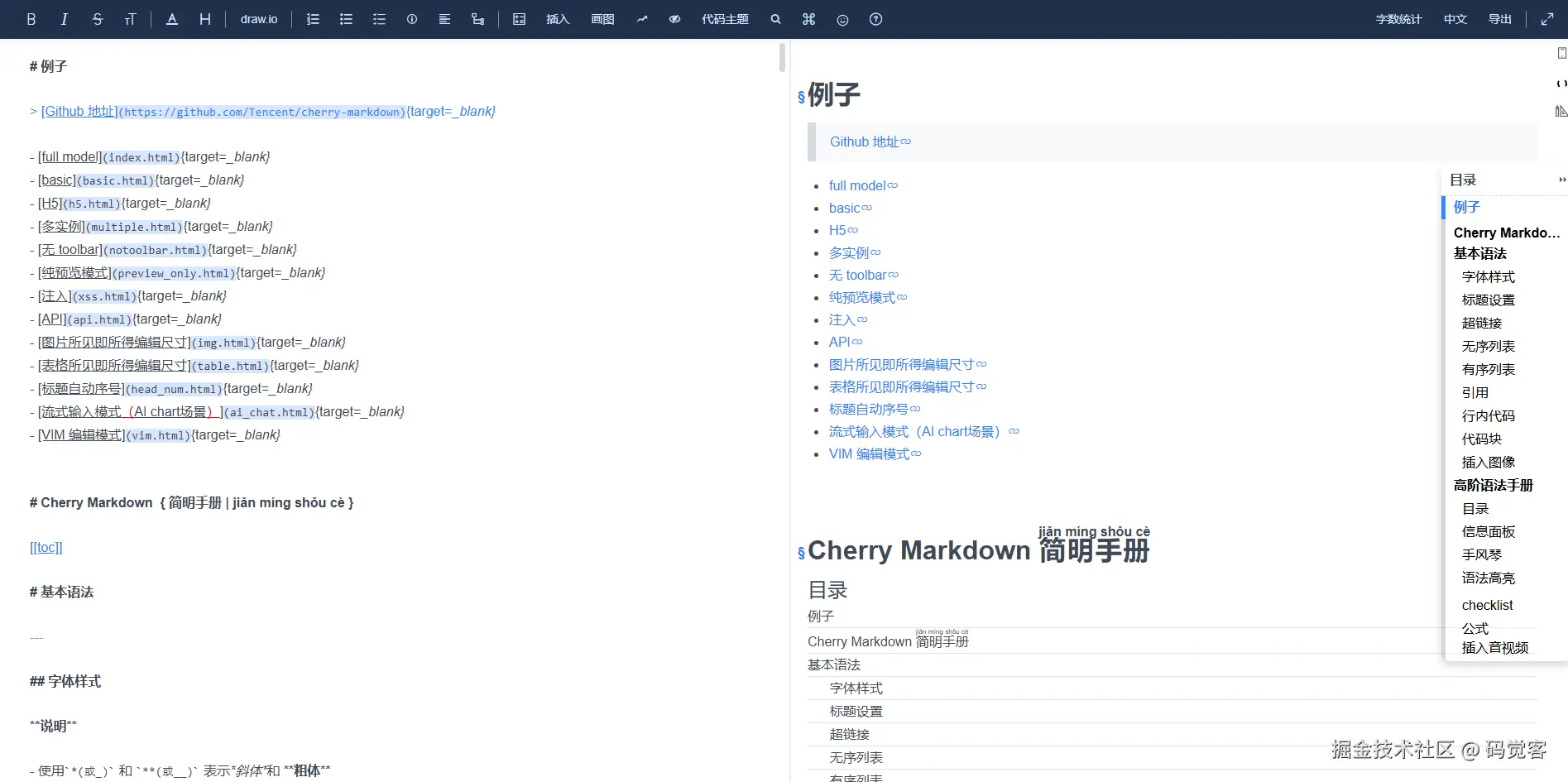Open the Github 地址 preview link
Image resolution: width=1568 pixels, height=782 pixels.
pyautogui.click(x=870, y=142)
